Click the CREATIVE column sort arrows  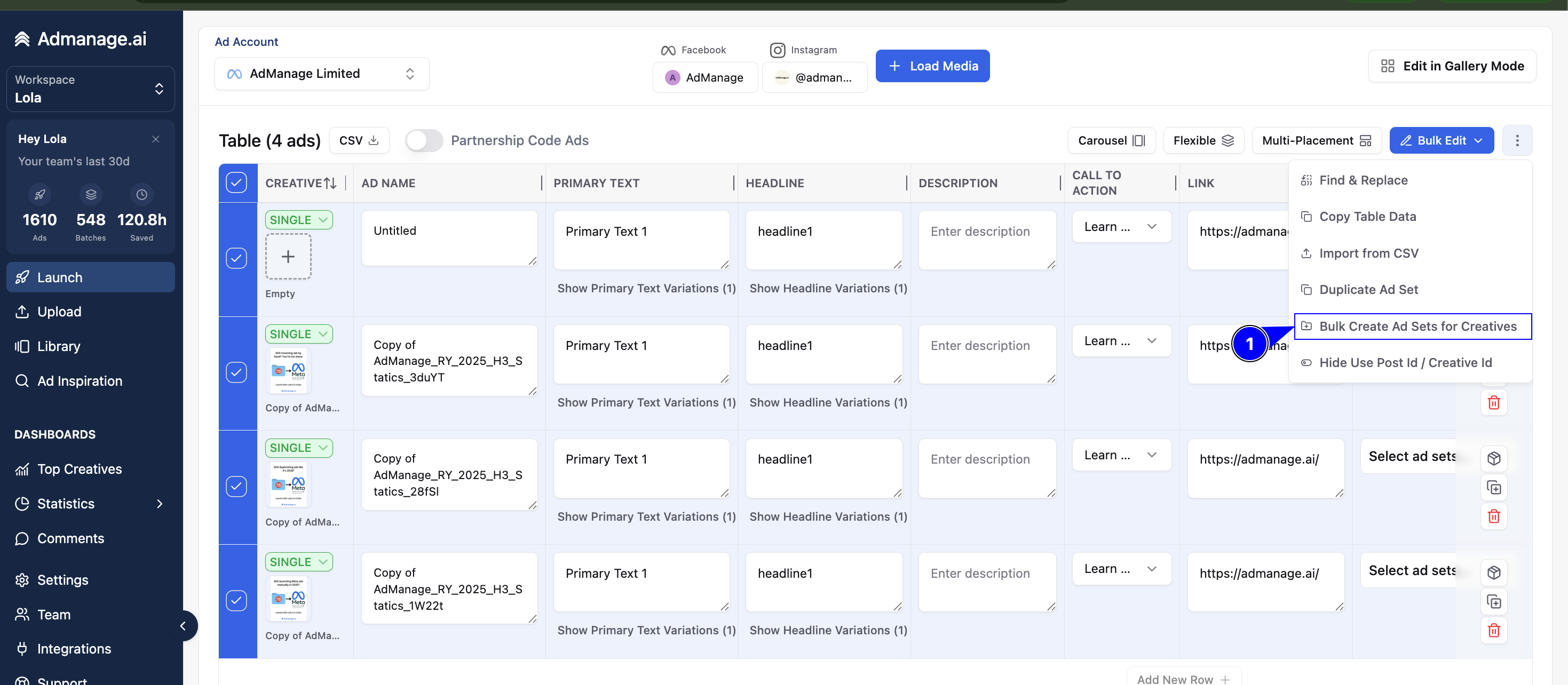(330, 183)
